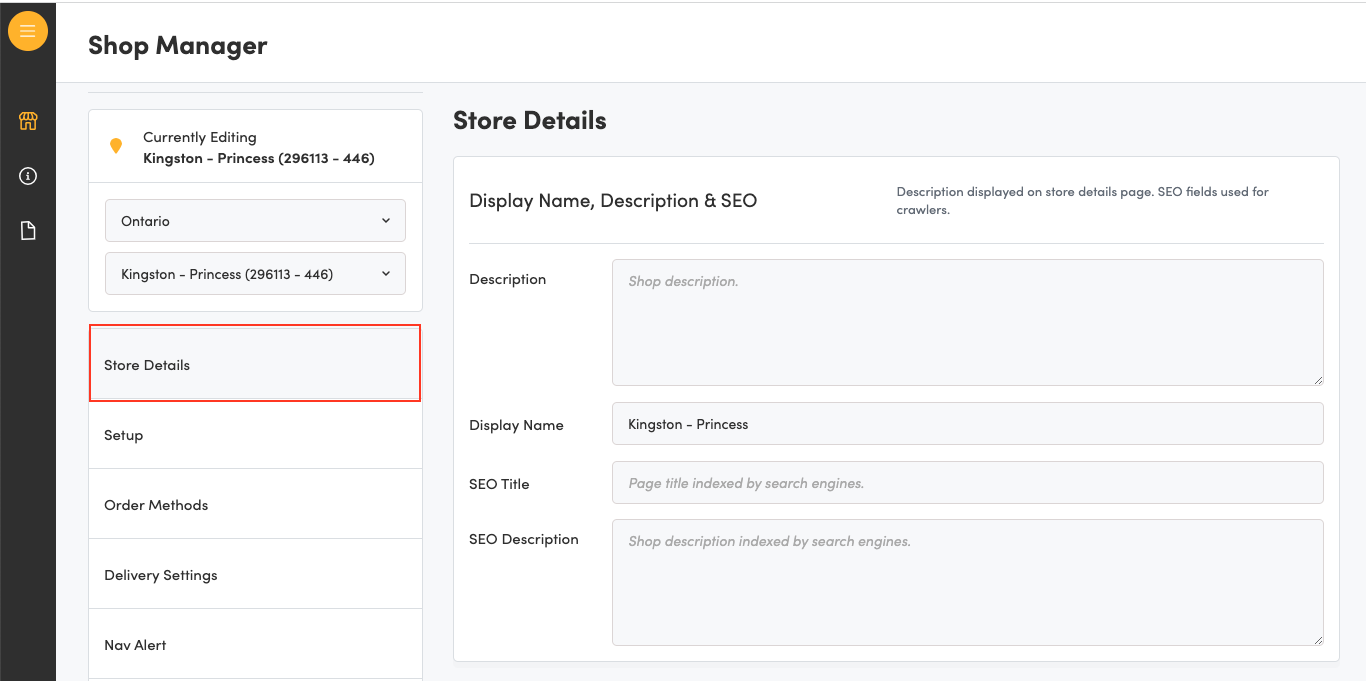Open the orange hamburger menu
1366x681 pixels.
pyautogui.click(x=28, y=31)
